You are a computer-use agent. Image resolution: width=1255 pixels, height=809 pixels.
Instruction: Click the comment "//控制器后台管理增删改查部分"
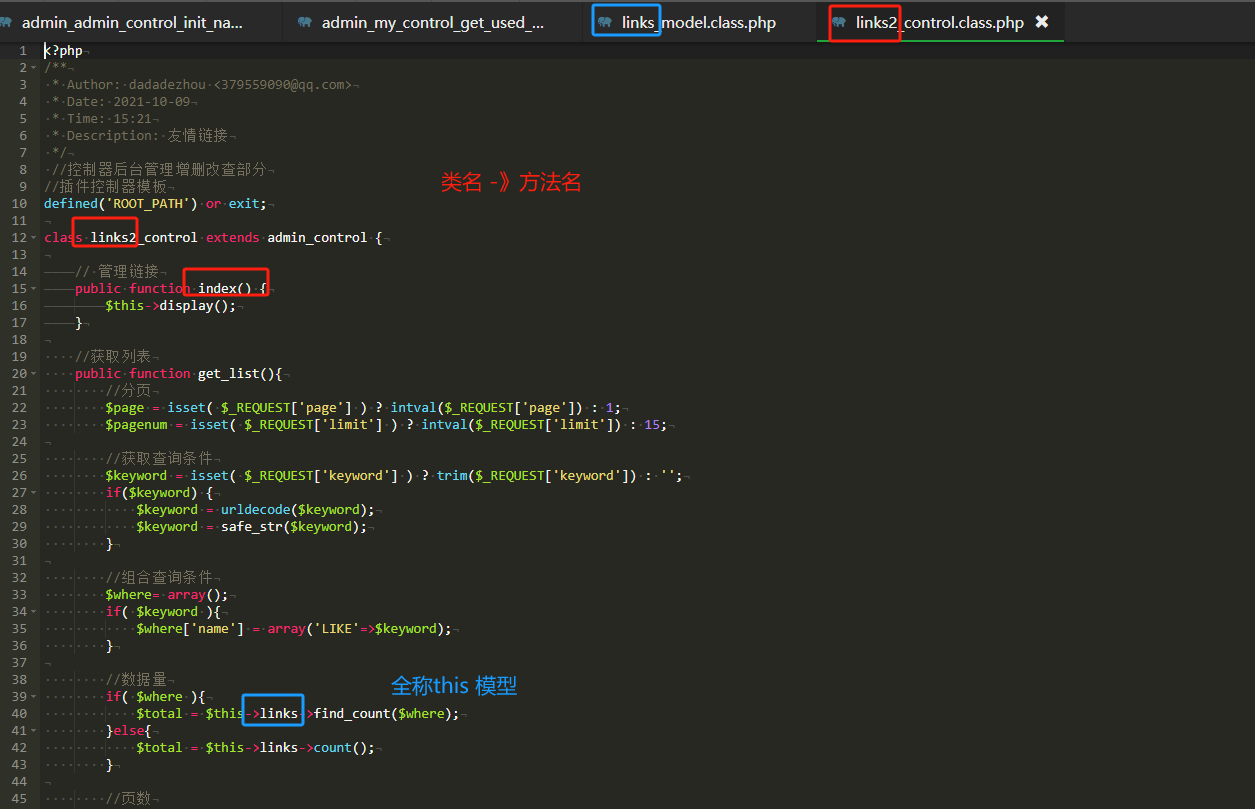pyautogui.click(x=159, y=170)
